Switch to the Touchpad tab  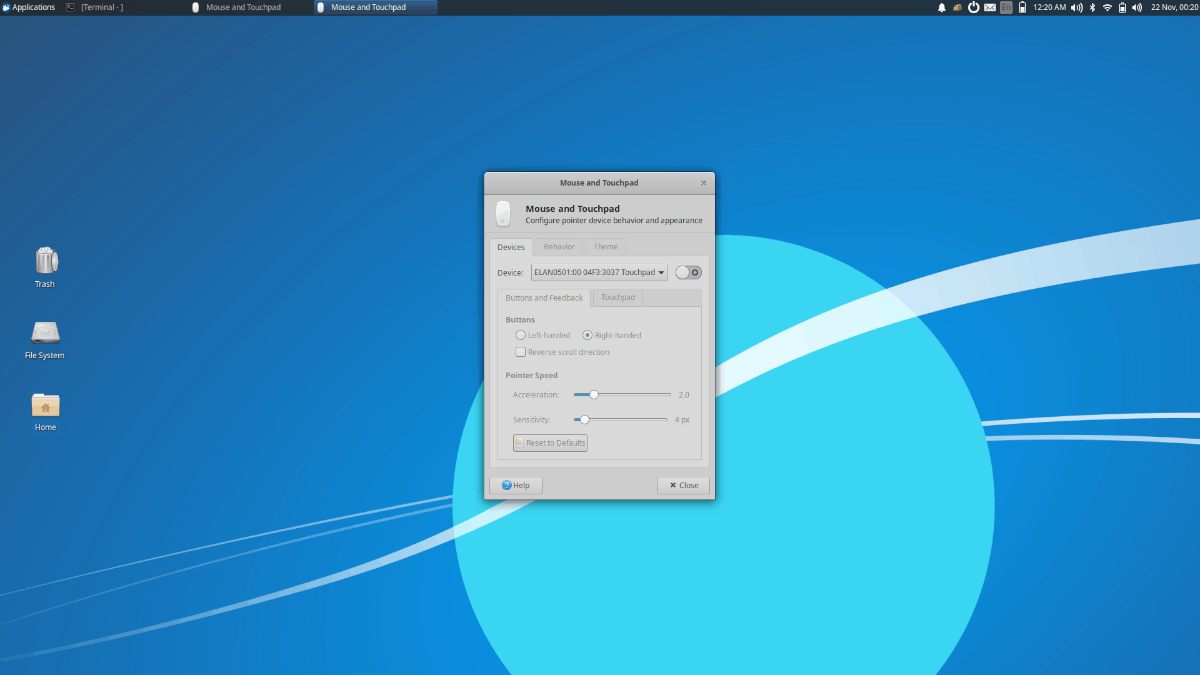[x=617, y=297]
